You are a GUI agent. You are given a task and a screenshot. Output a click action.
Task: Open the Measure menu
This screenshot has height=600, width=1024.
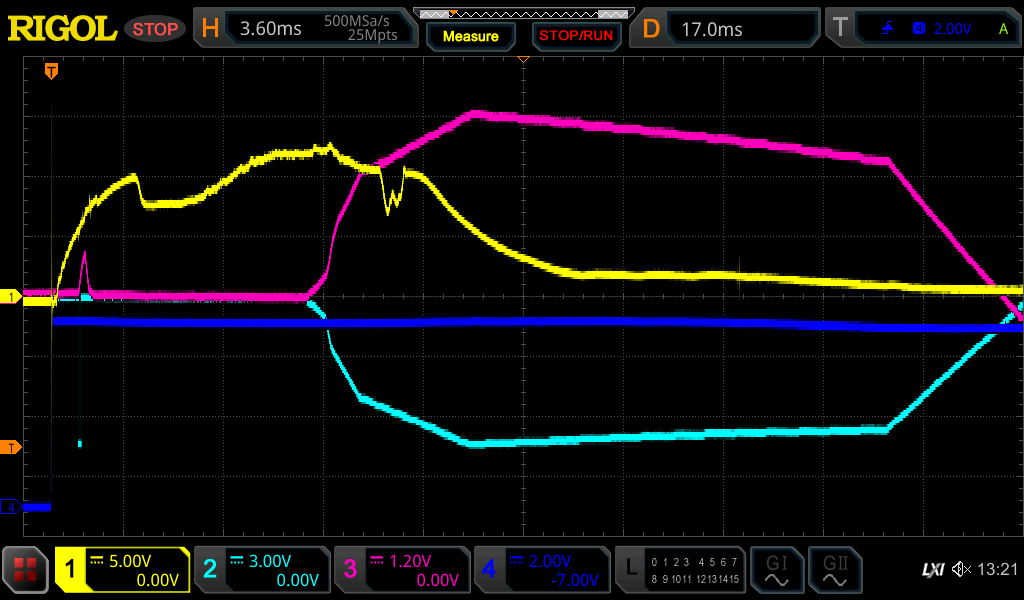470,36
